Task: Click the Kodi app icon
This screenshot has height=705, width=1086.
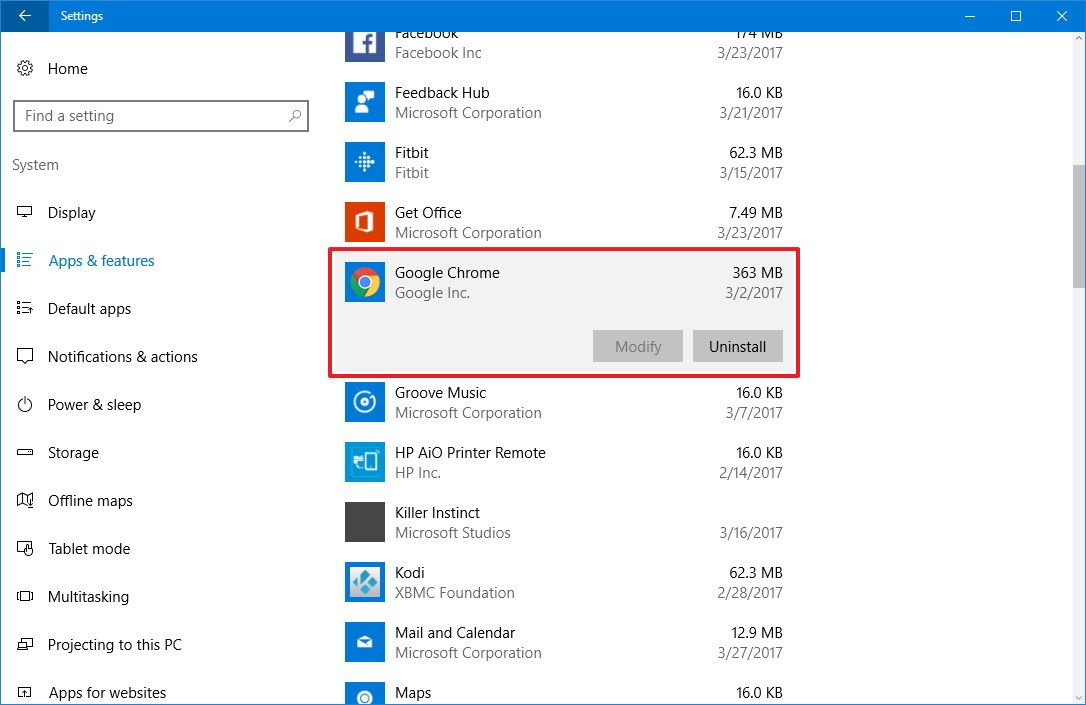Action: 364,582
